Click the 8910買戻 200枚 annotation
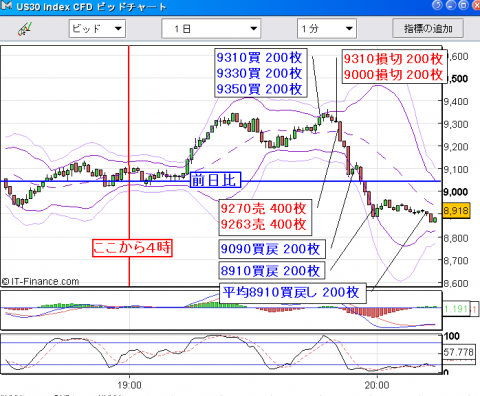Viewport: 480px width, 396px height. (272, 271)
